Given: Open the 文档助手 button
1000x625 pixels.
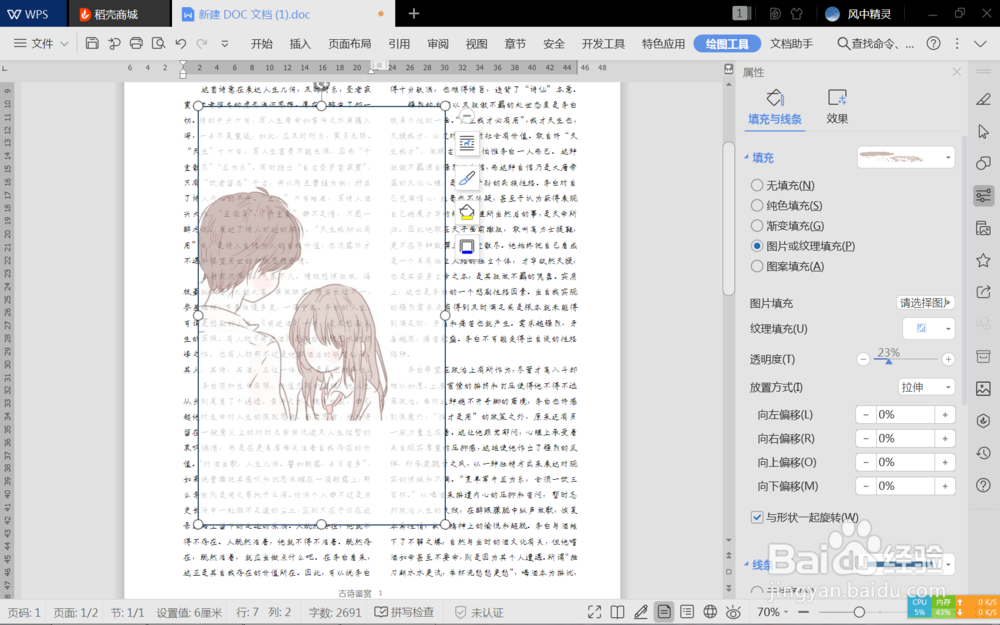Looking at the screenshot, I should (791, 43).
